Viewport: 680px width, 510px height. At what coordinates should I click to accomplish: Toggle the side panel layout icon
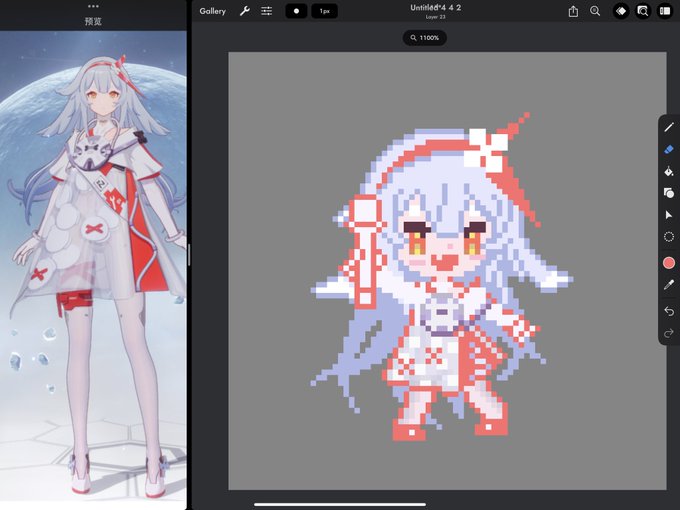(x=665, y=11)
